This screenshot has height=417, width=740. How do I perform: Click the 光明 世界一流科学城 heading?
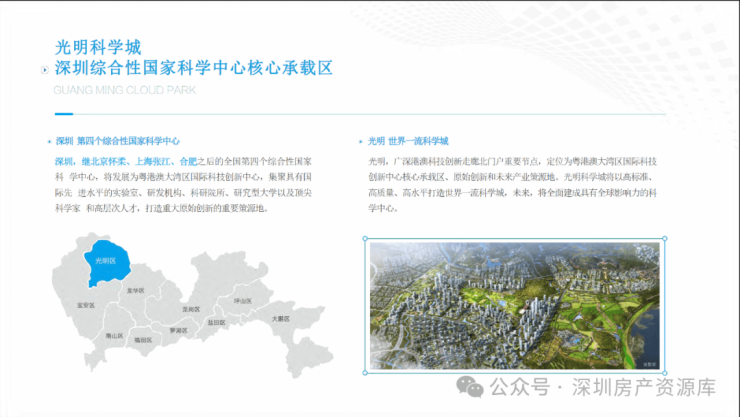tap(408, 141)
